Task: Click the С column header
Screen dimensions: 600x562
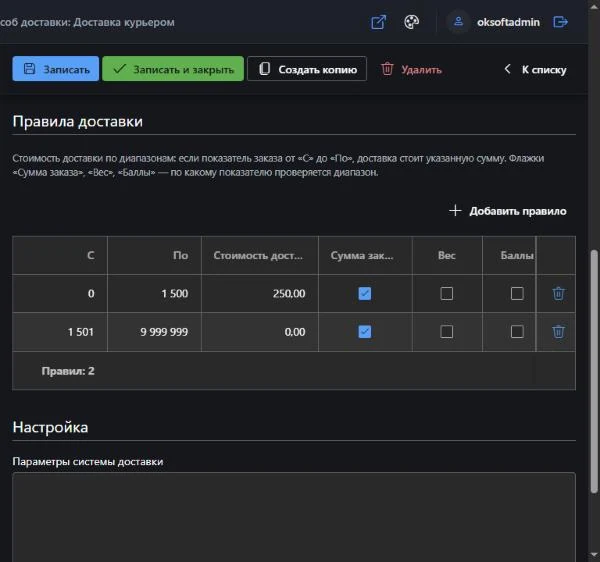Action: tap(60, 255)
